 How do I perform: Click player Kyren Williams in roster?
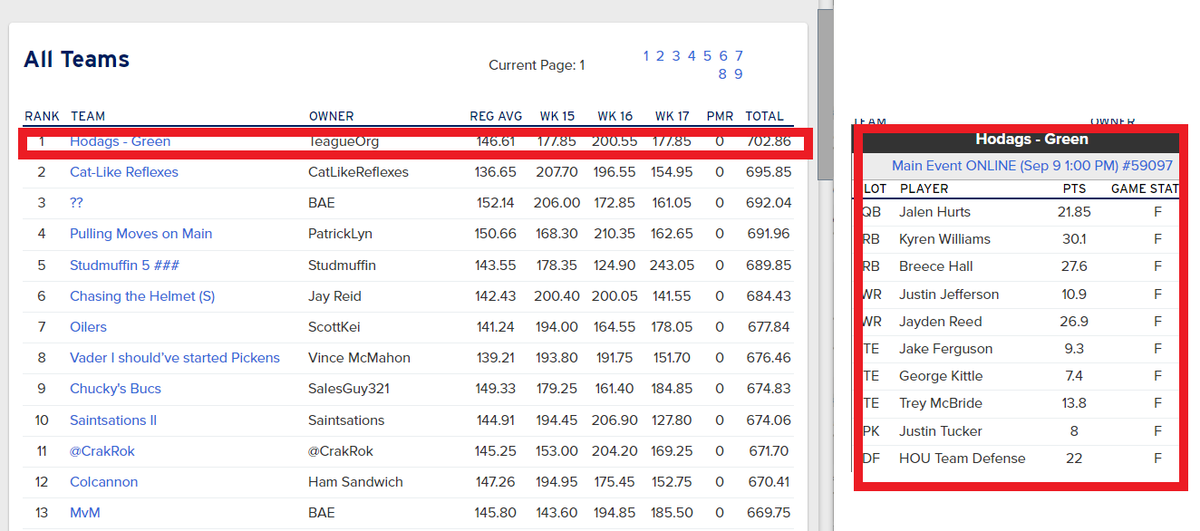coord(945,239)
